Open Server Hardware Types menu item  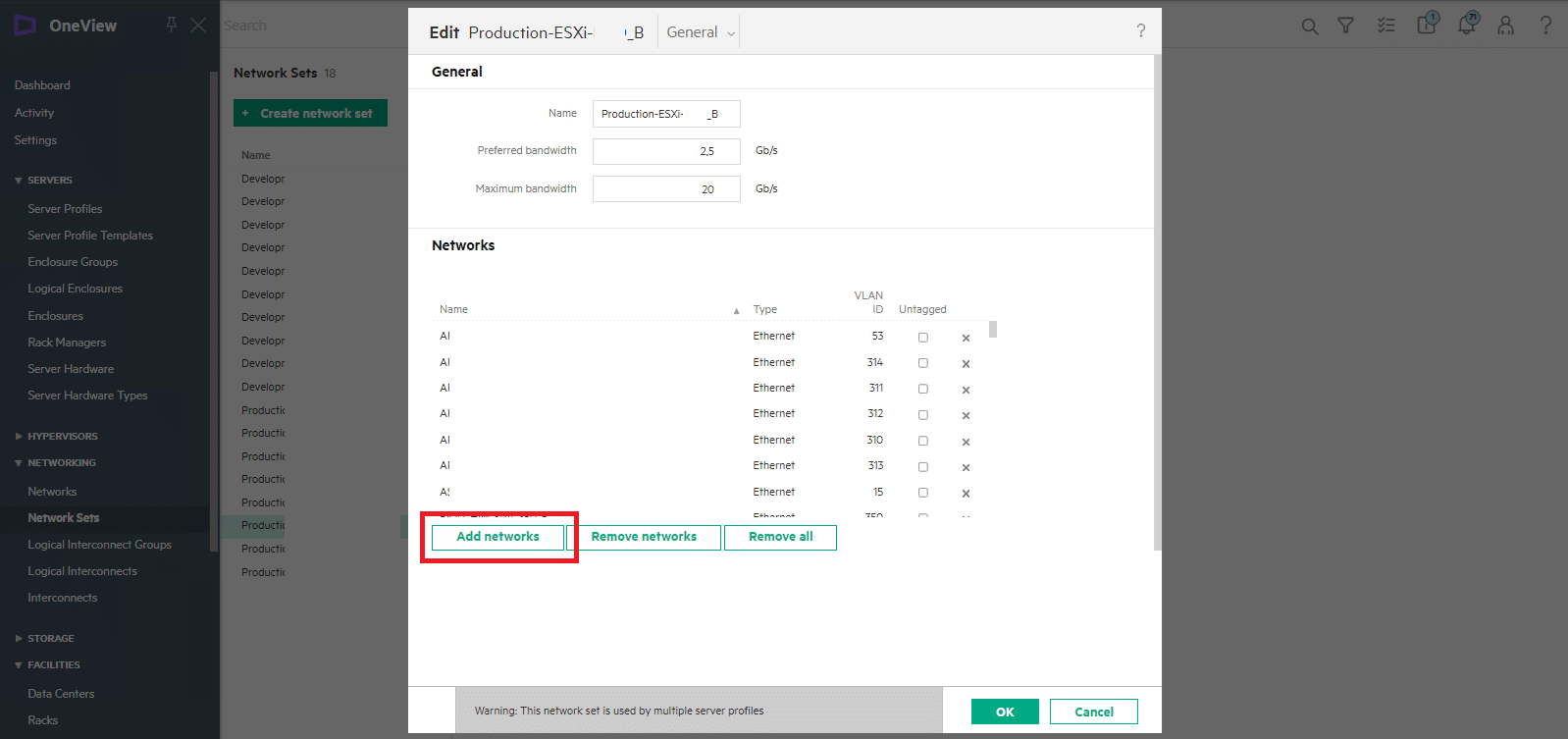pos(87,396)
